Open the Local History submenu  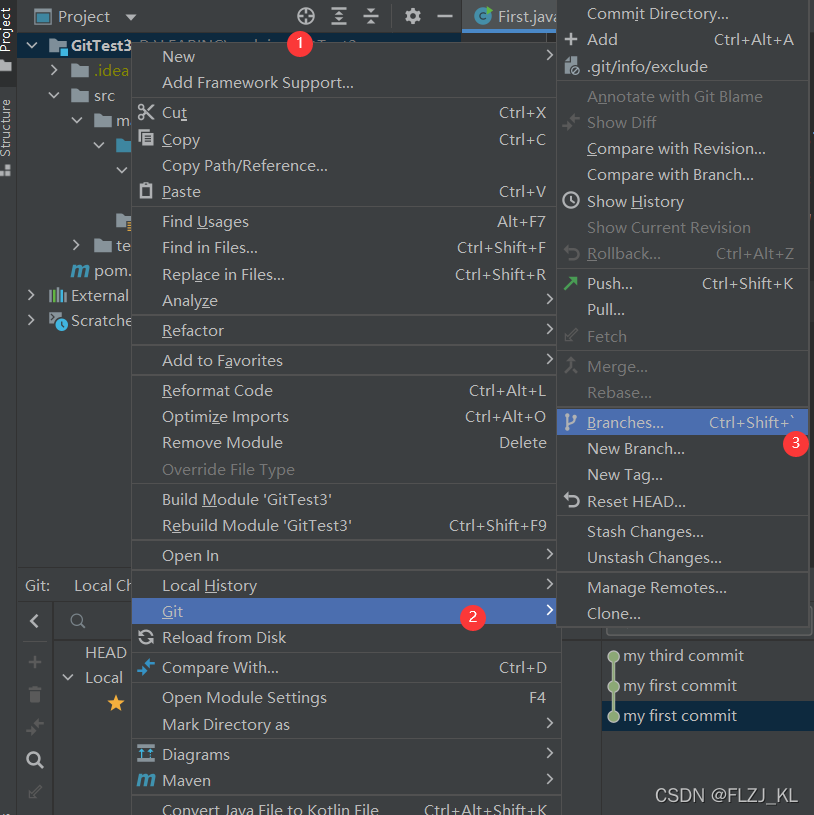(344, 585)
